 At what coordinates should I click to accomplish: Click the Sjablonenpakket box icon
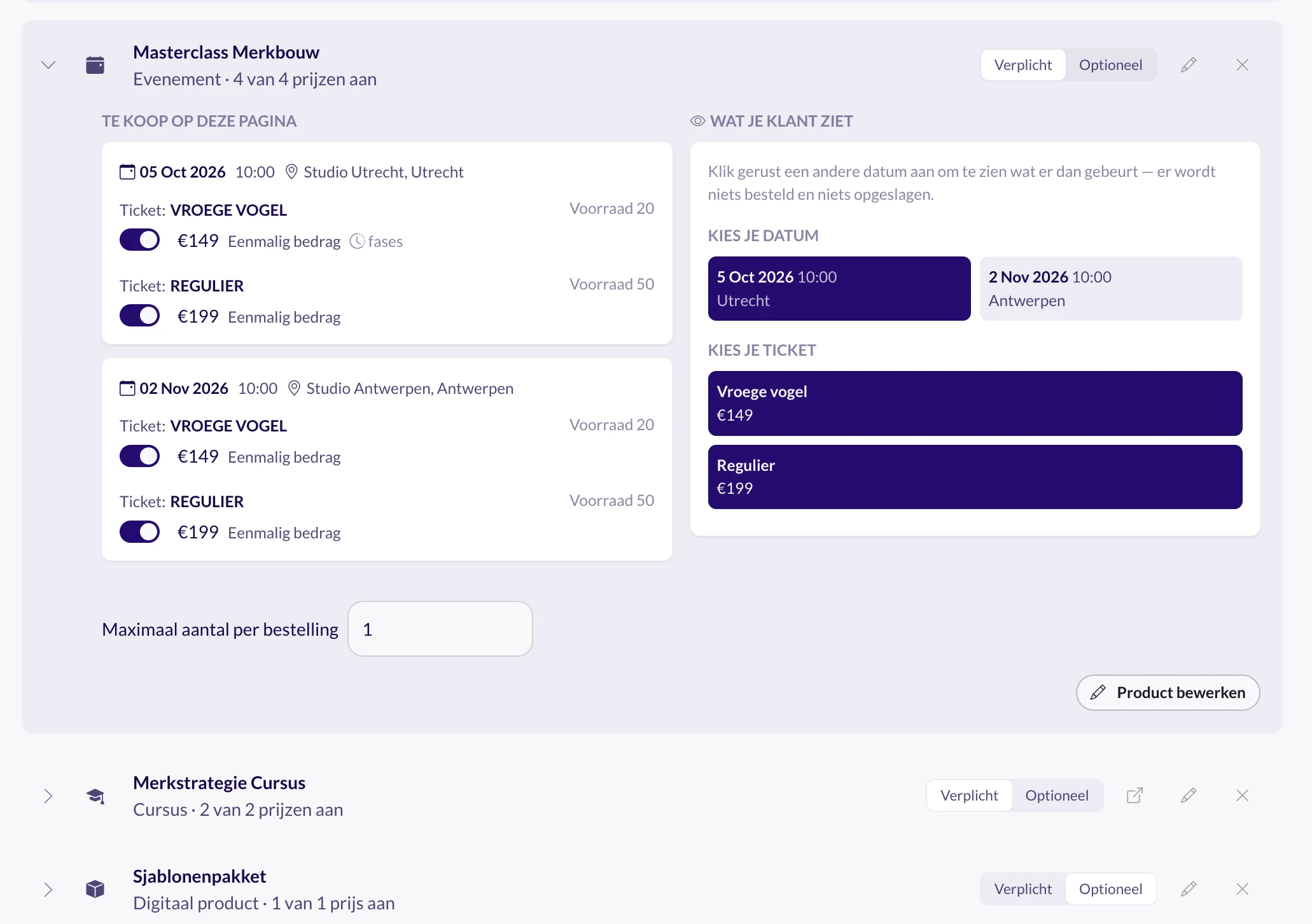(x=95, y=889)
